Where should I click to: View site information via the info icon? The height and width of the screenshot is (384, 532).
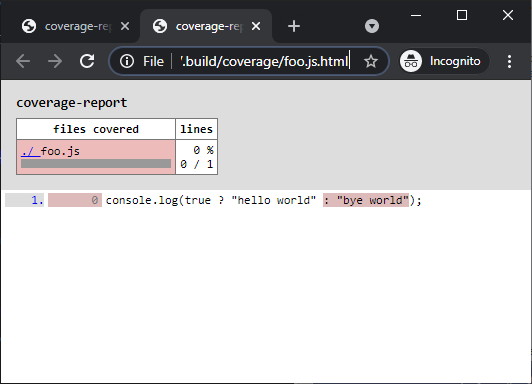127,61
